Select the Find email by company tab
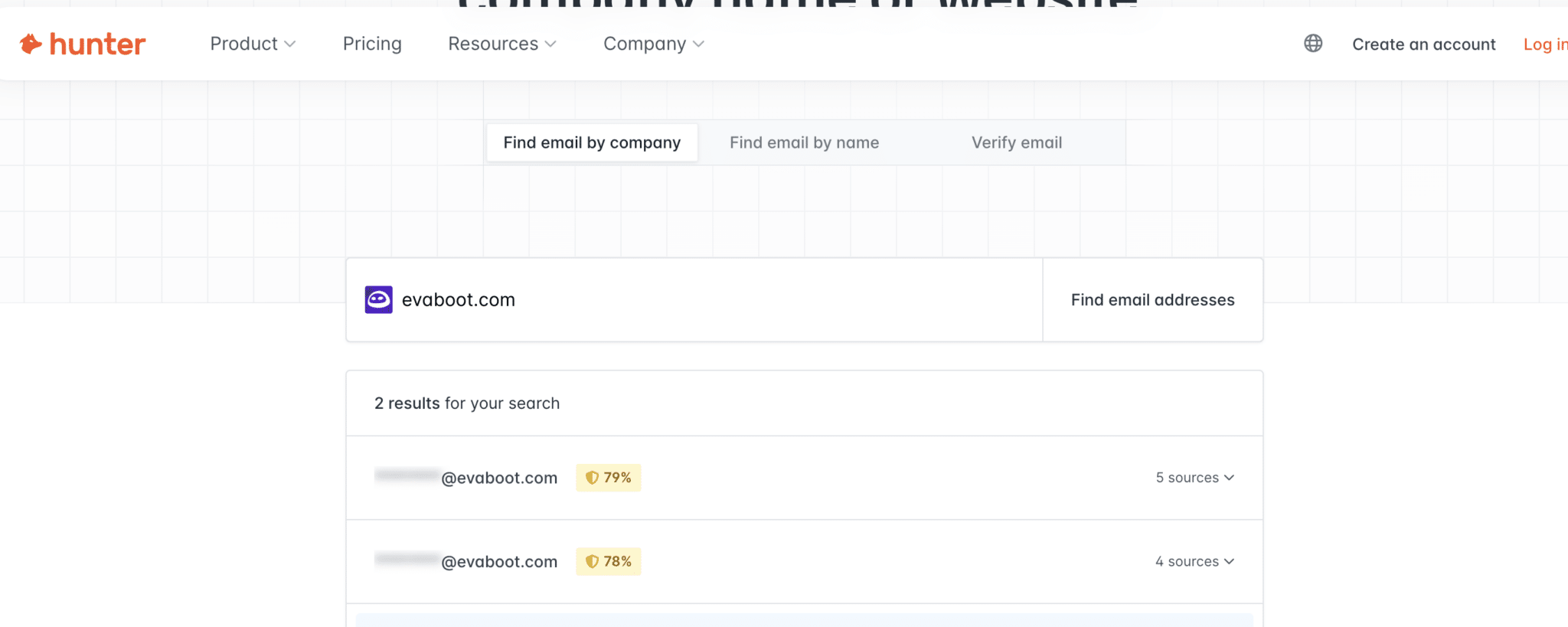 pyautogui.click(x=591, y=142)
